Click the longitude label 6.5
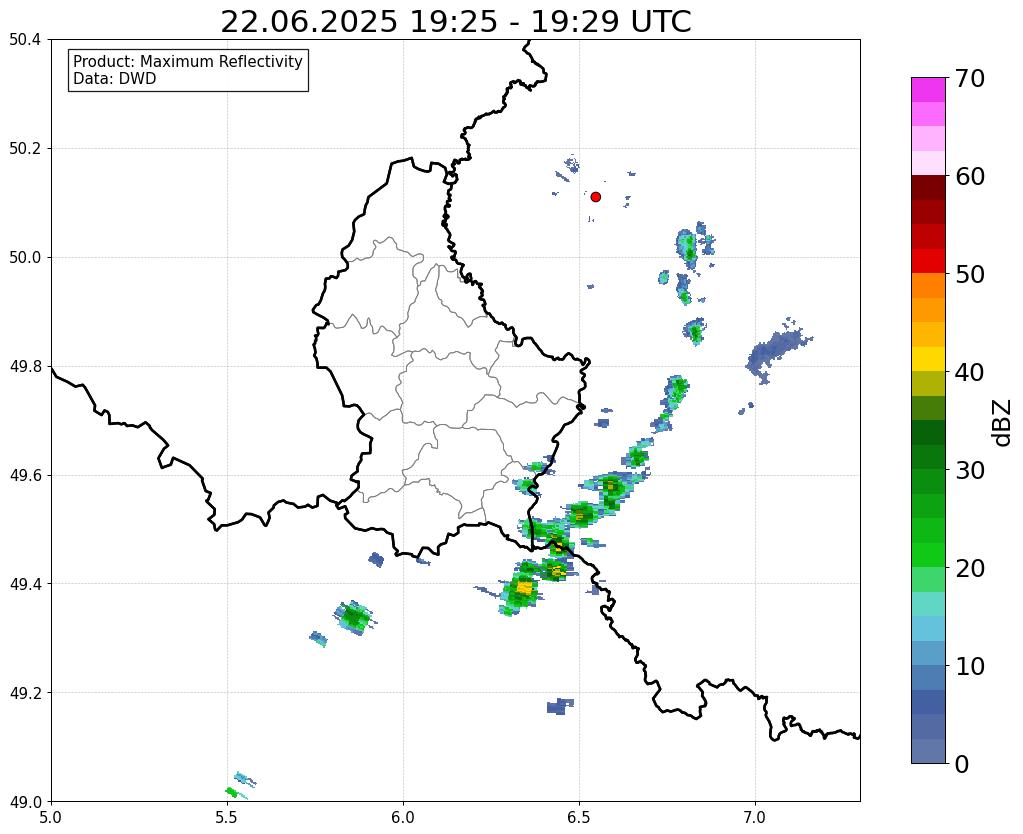This screenshot has height=834, width=1023. coord(579,817)
